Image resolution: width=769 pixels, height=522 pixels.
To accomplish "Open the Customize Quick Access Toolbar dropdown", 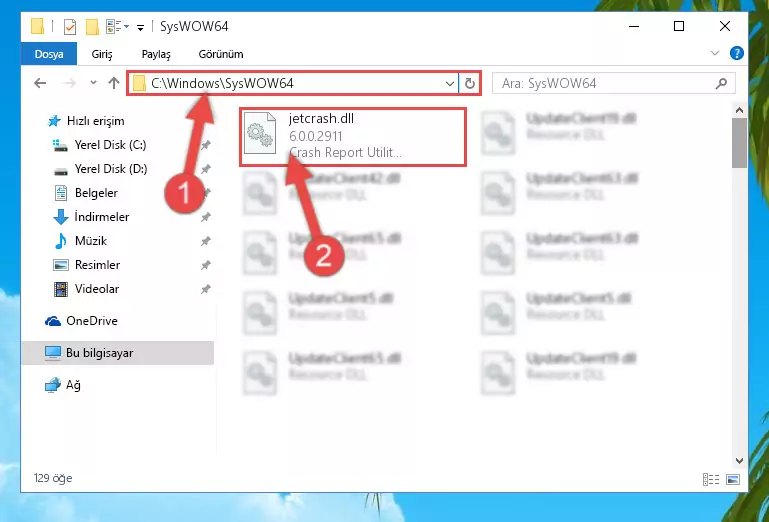I will [140, 27].
